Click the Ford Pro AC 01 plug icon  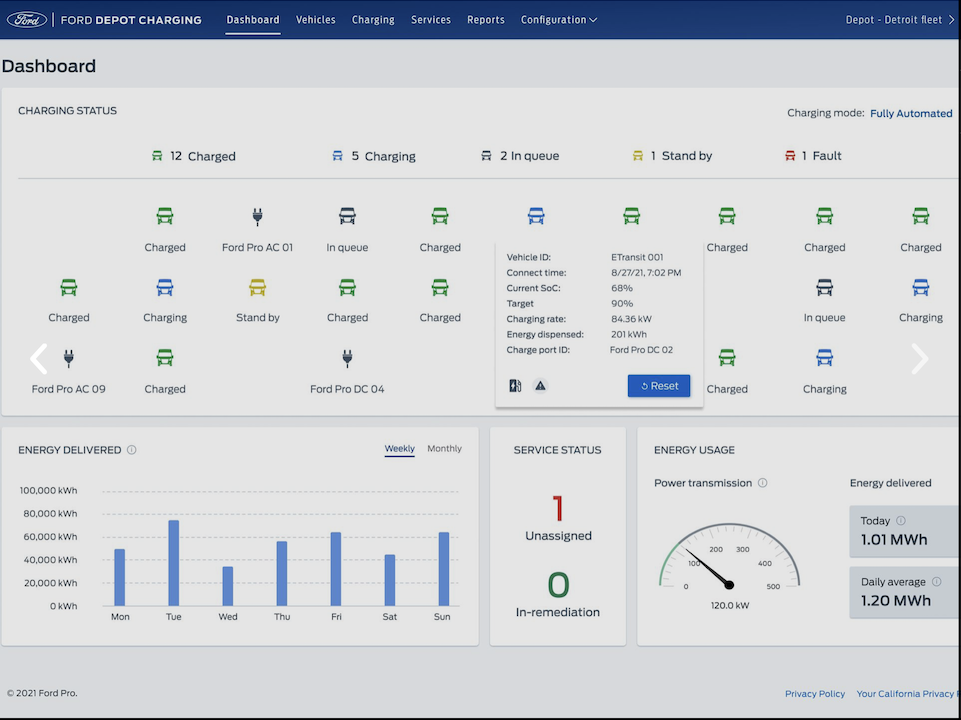[x=257, y=216]
